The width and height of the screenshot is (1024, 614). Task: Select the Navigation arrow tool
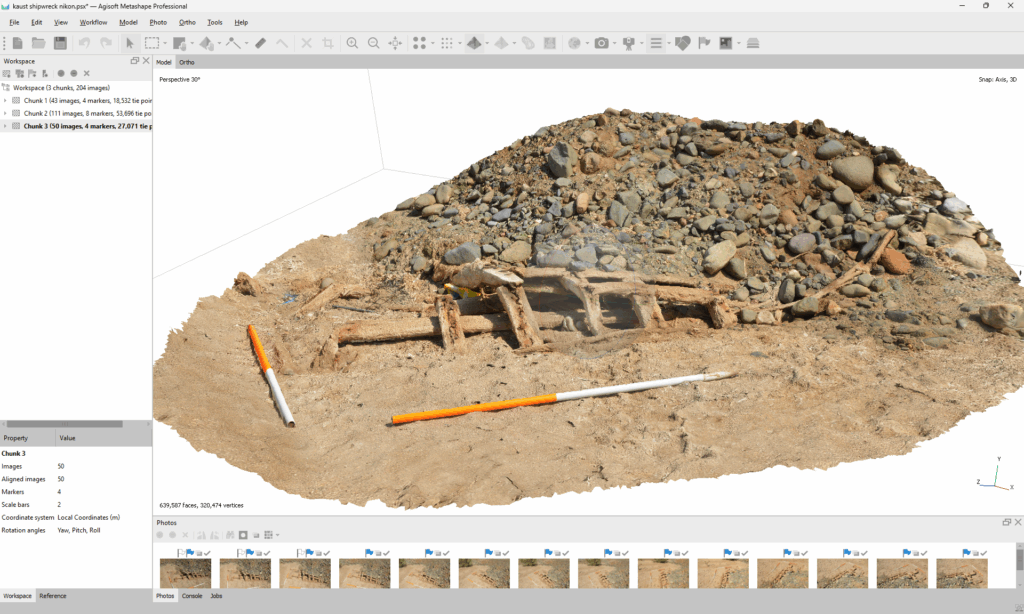click(129, 43)
